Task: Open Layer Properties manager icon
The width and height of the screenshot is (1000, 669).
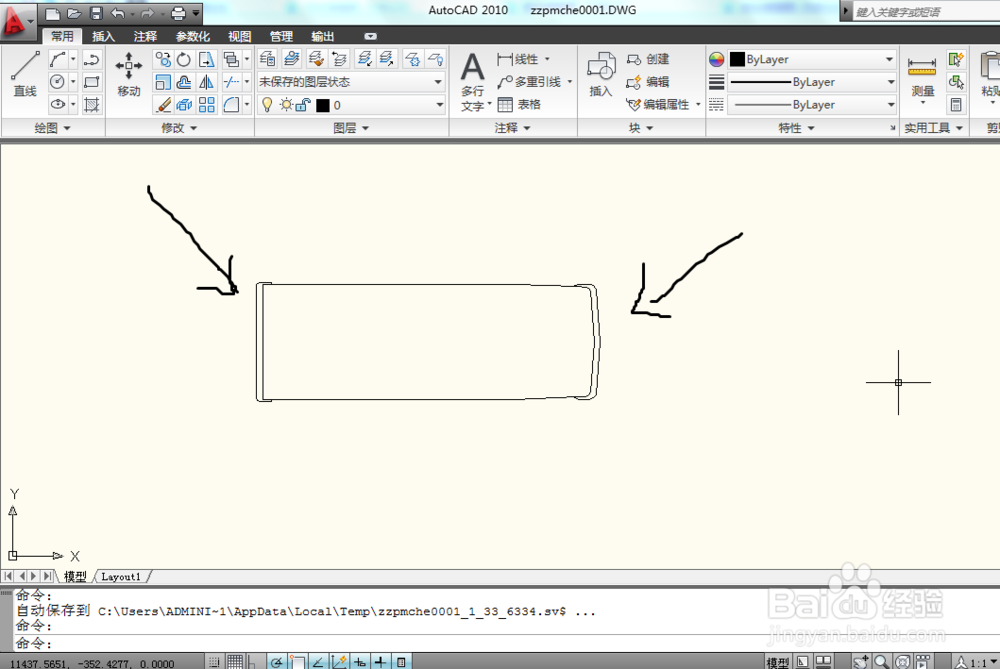Action: coord(267,59)
